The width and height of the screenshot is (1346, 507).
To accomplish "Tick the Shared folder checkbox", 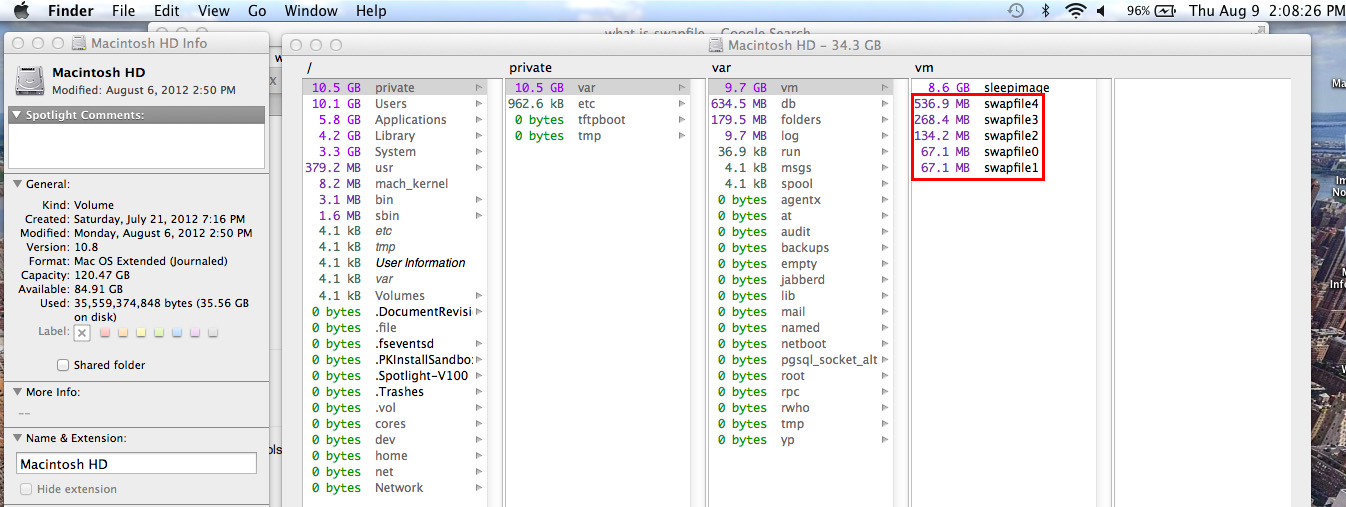I will pyautogui.click(x=63, y=365).
